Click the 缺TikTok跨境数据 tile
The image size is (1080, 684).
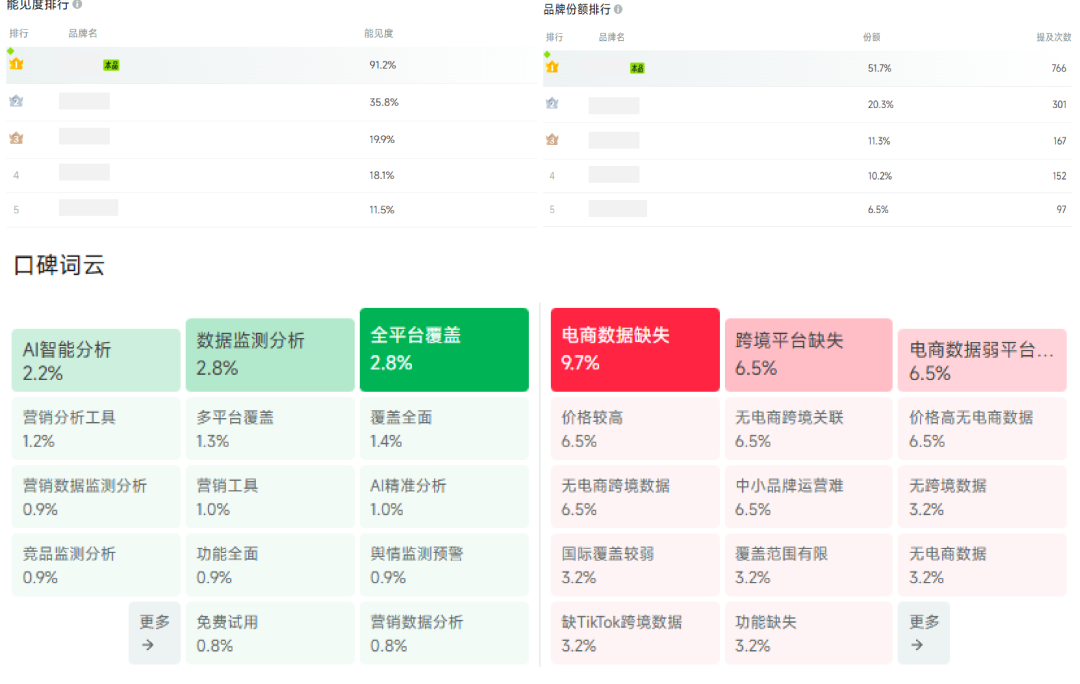tap(635, 633)
